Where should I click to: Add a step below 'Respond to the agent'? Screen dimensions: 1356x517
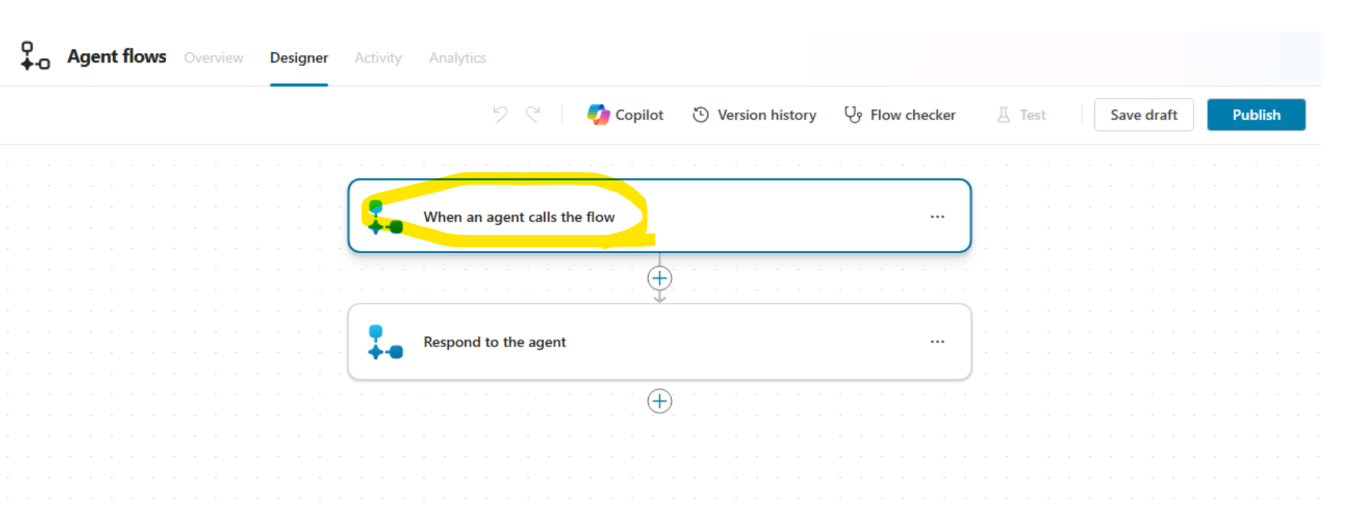659,401
